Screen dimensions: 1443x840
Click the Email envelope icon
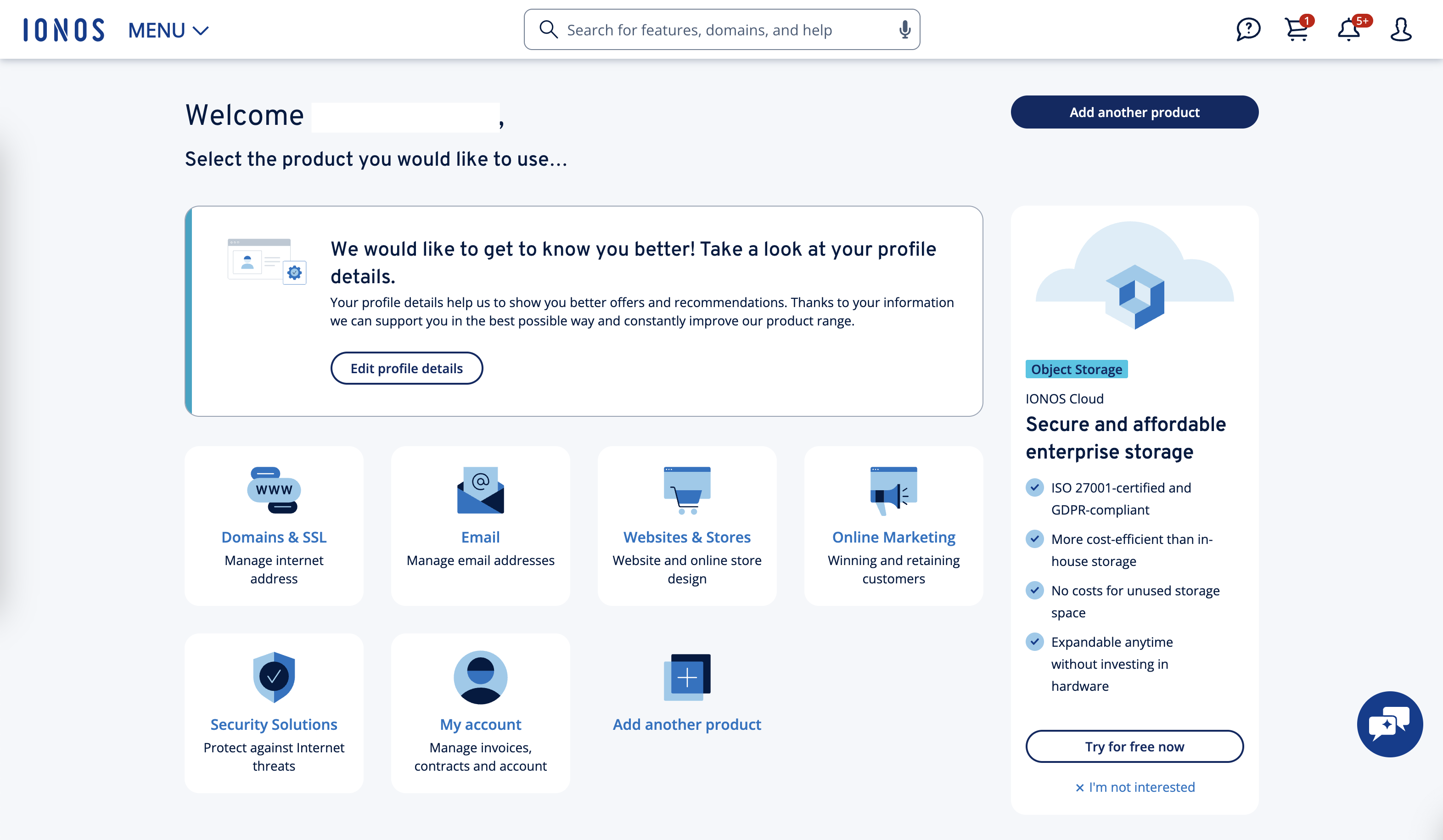coord(480,490)
